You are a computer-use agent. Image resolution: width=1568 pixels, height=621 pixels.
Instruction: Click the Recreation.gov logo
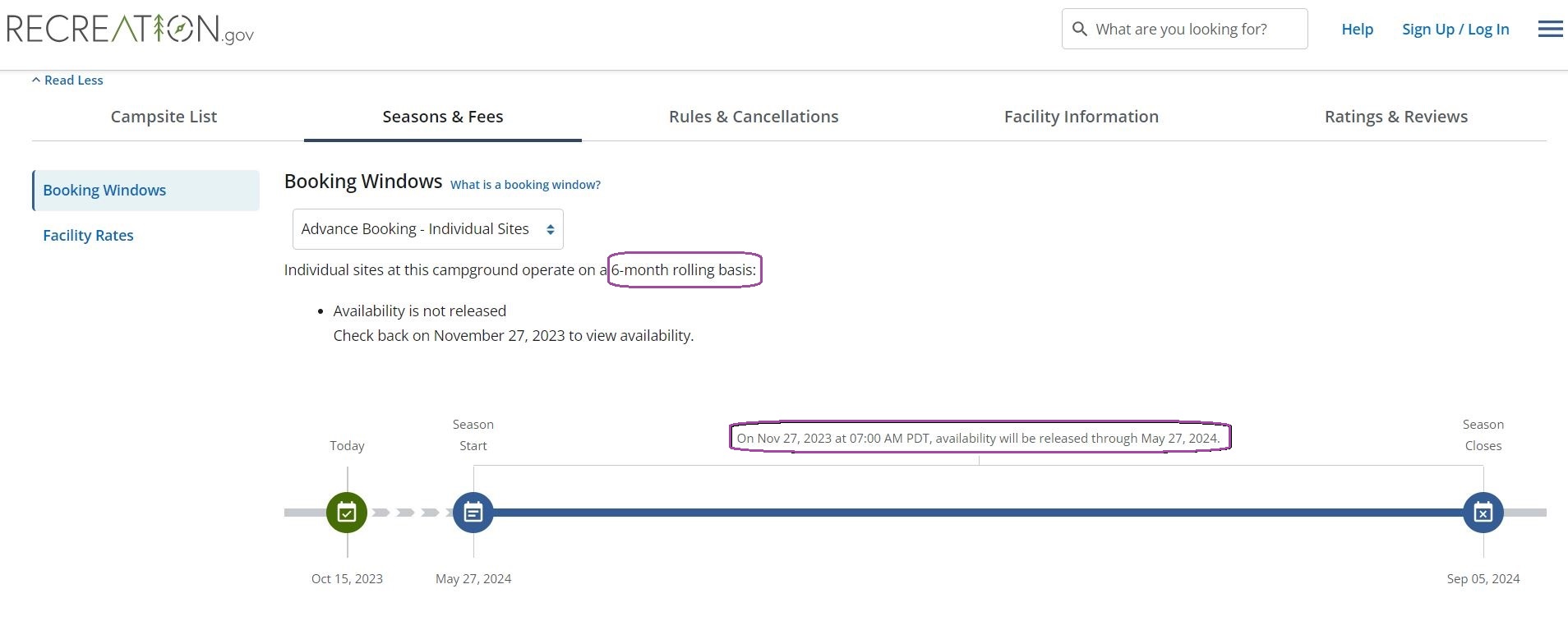tap(130, 30)
